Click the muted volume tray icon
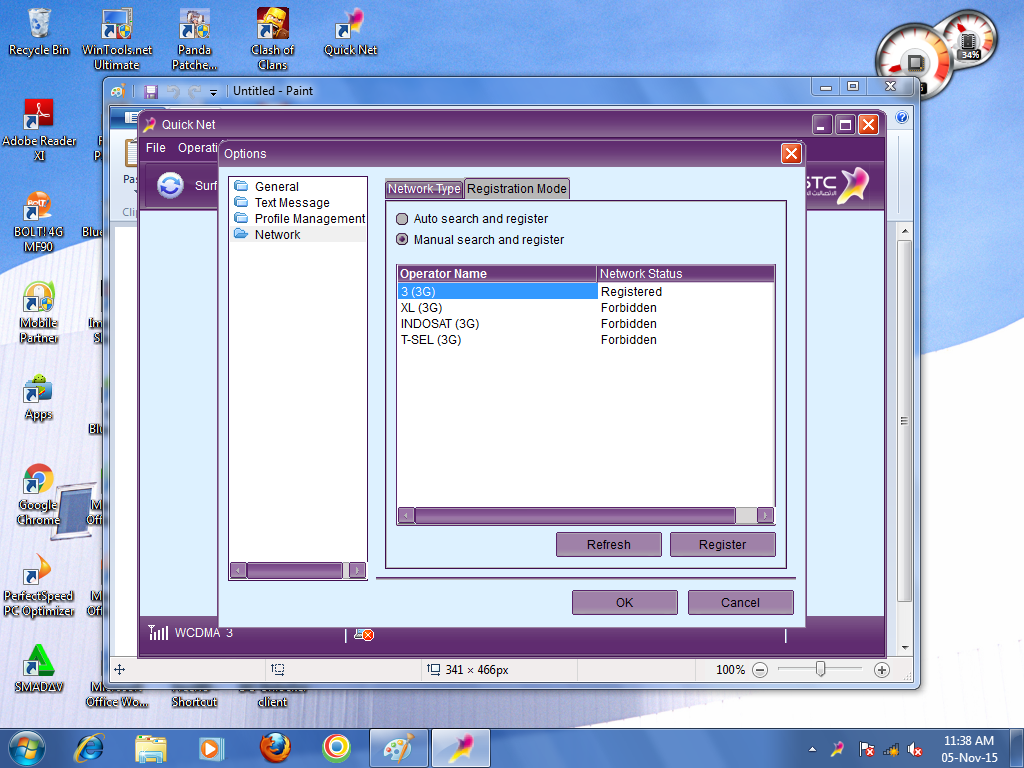Image resolution: width=1024 pixels, height=768 pixels. 914,750
